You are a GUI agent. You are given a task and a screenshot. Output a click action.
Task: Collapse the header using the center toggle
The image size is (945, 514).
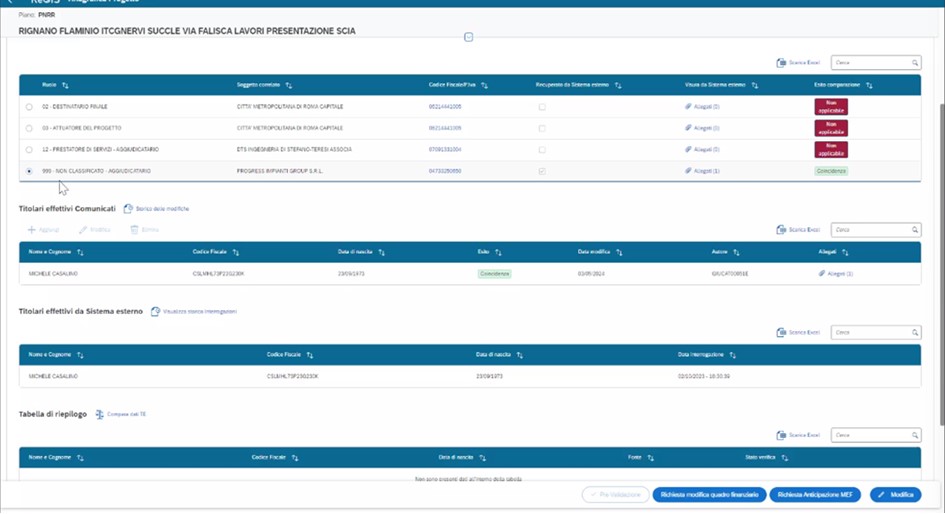pyautogui.click(x=468, y=38)
